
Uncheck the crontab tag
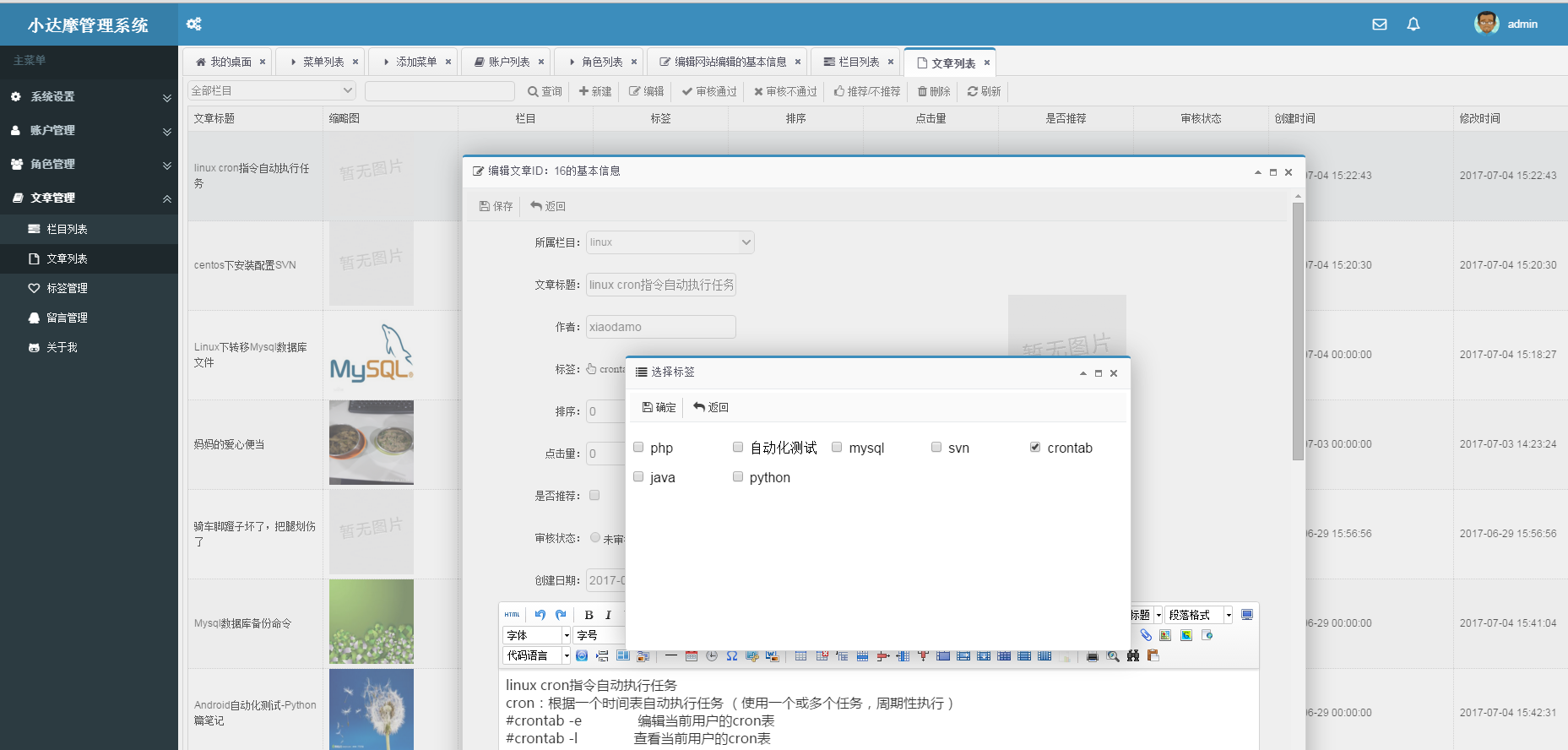[x=1035, y=447]
